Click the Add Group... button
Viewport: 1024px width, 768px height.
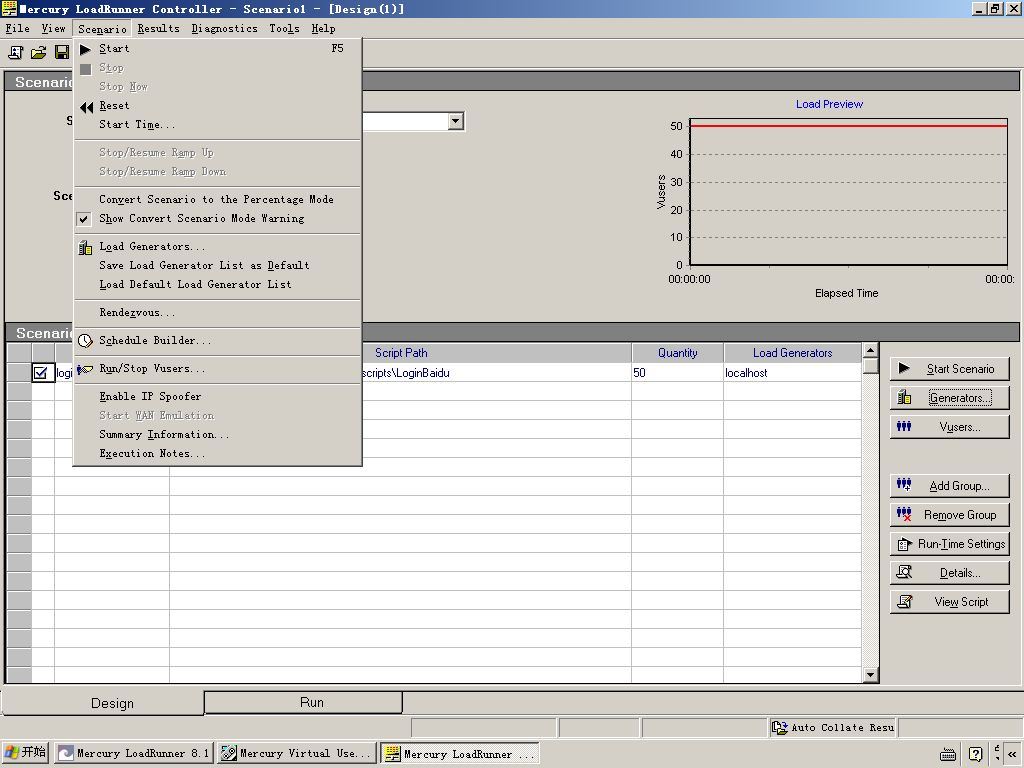[950, 486]
